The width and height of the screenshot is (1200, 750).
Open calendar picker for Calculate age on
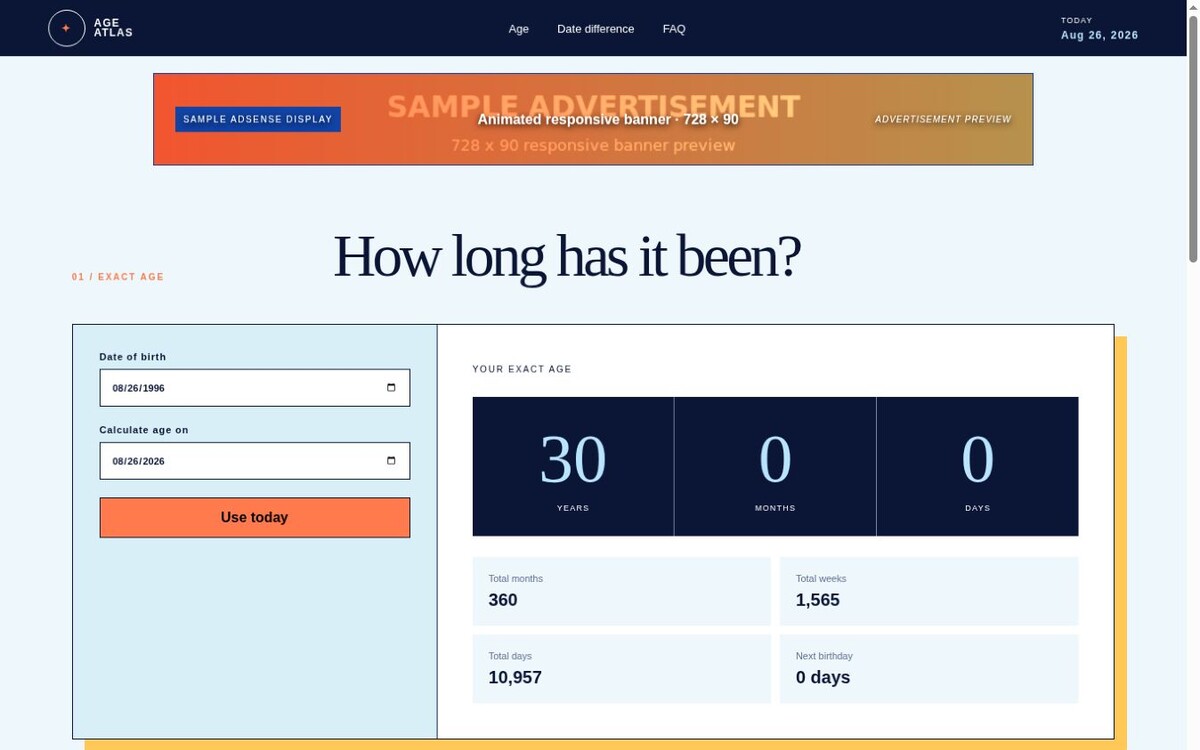[391, 461]
